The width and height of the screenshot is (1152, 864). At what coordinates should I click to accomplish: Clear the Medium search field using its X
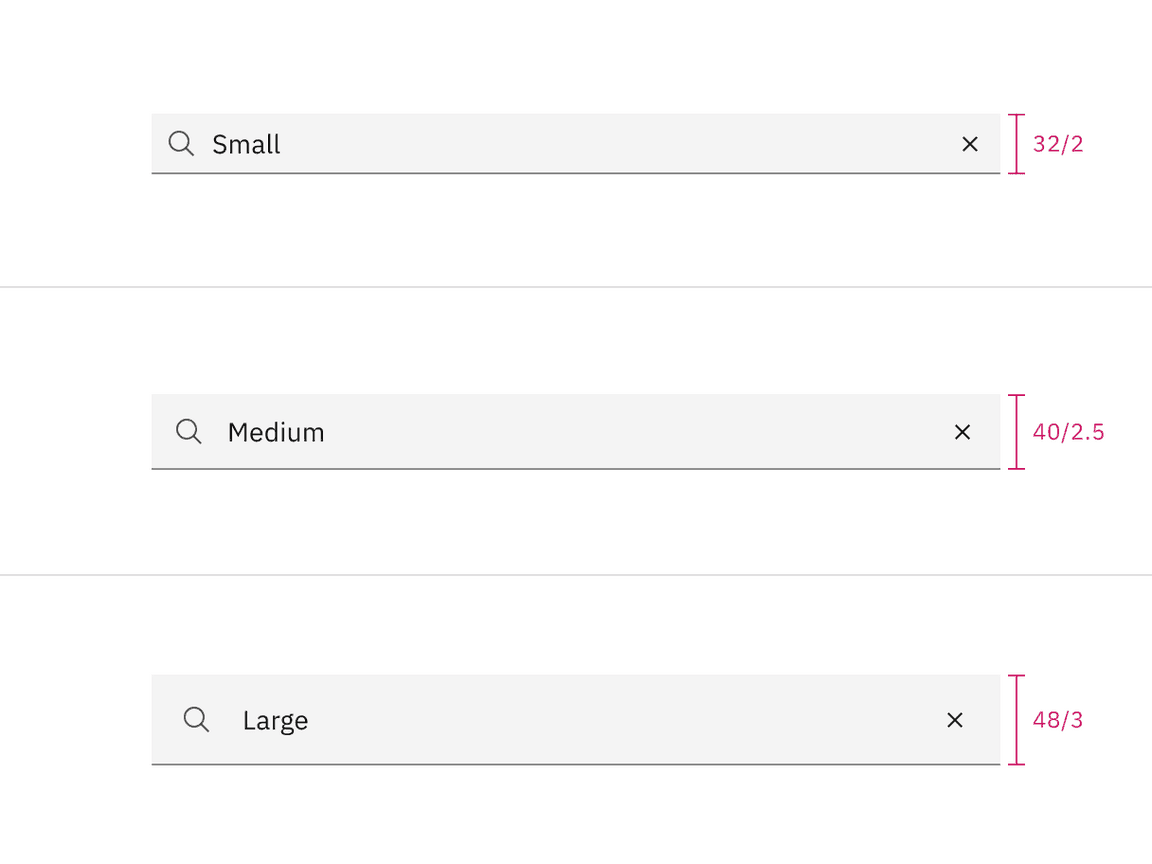click(x=962, y=432)
